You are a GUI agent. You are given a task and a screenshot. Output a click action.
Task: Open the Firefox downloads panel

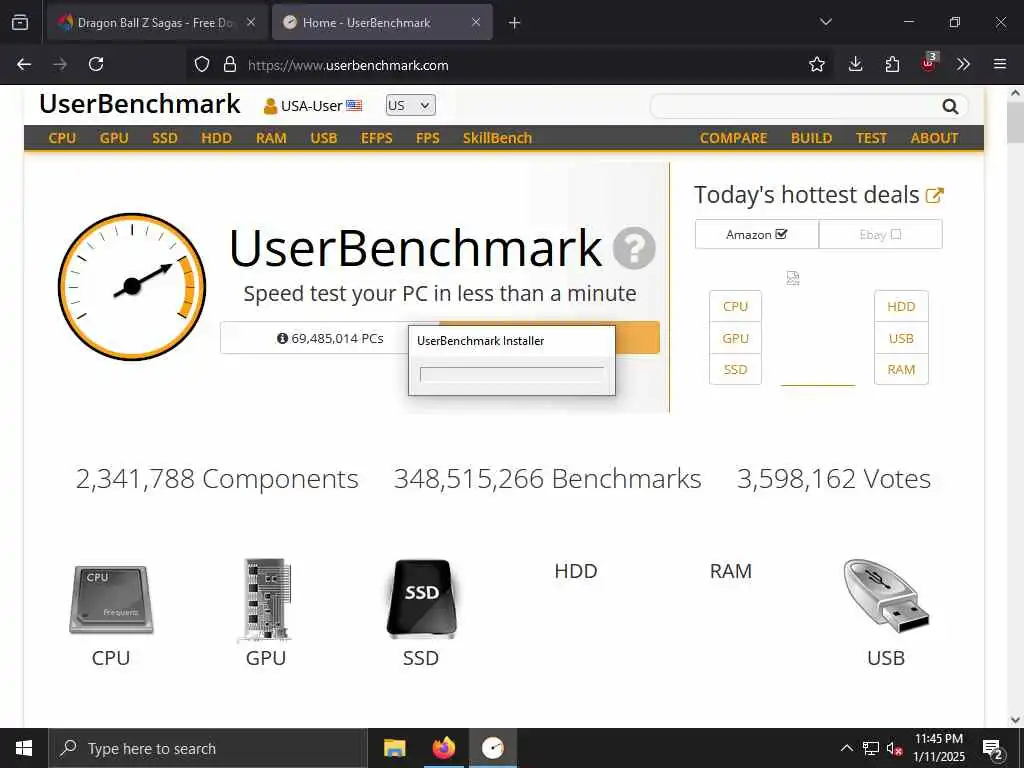tap(855, 64)
